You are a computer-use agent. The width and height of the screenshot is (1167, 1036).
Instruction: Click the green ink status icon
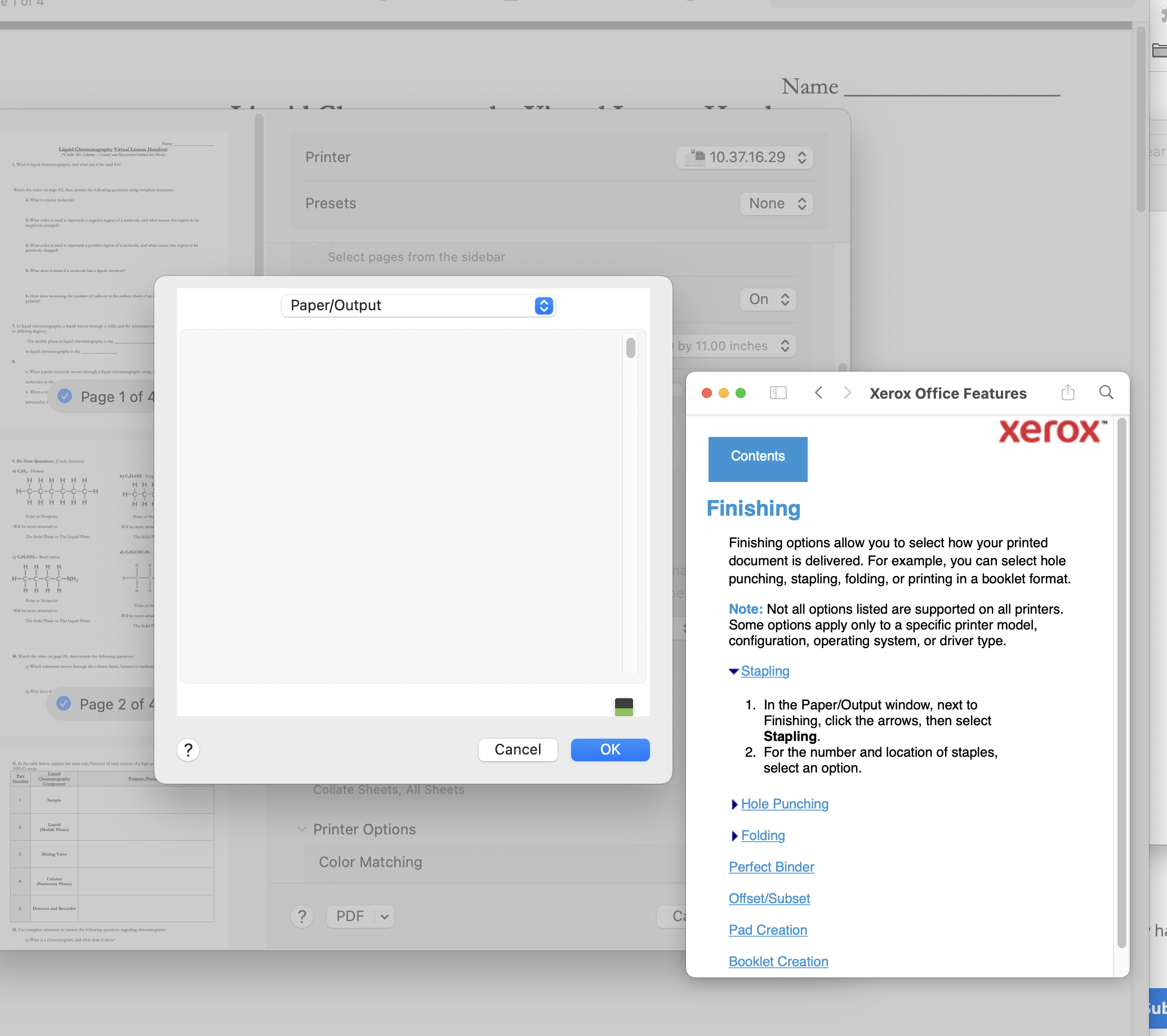point(623,707)
